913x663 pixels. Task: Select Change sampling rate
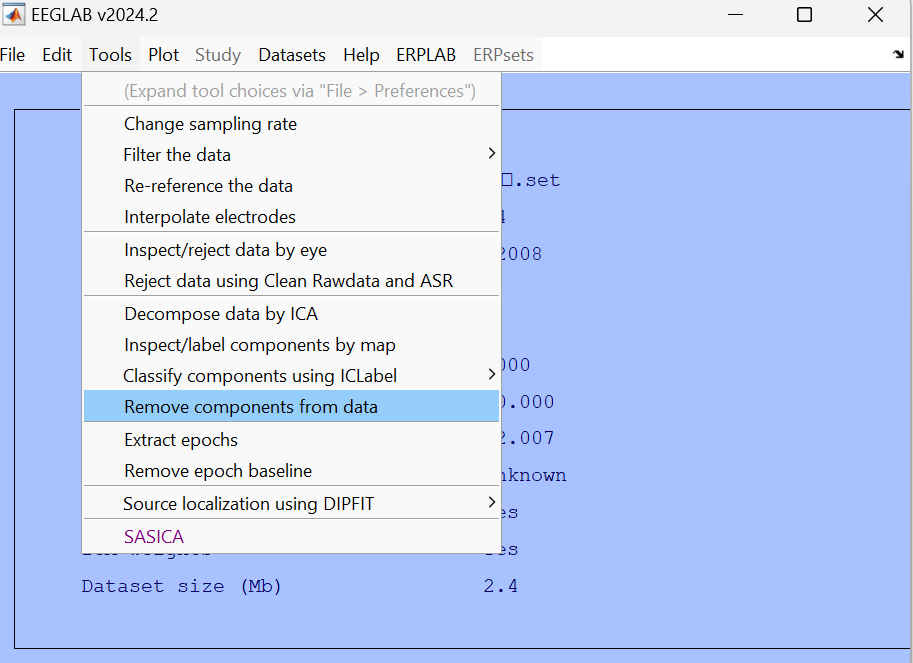click(292, 124)
